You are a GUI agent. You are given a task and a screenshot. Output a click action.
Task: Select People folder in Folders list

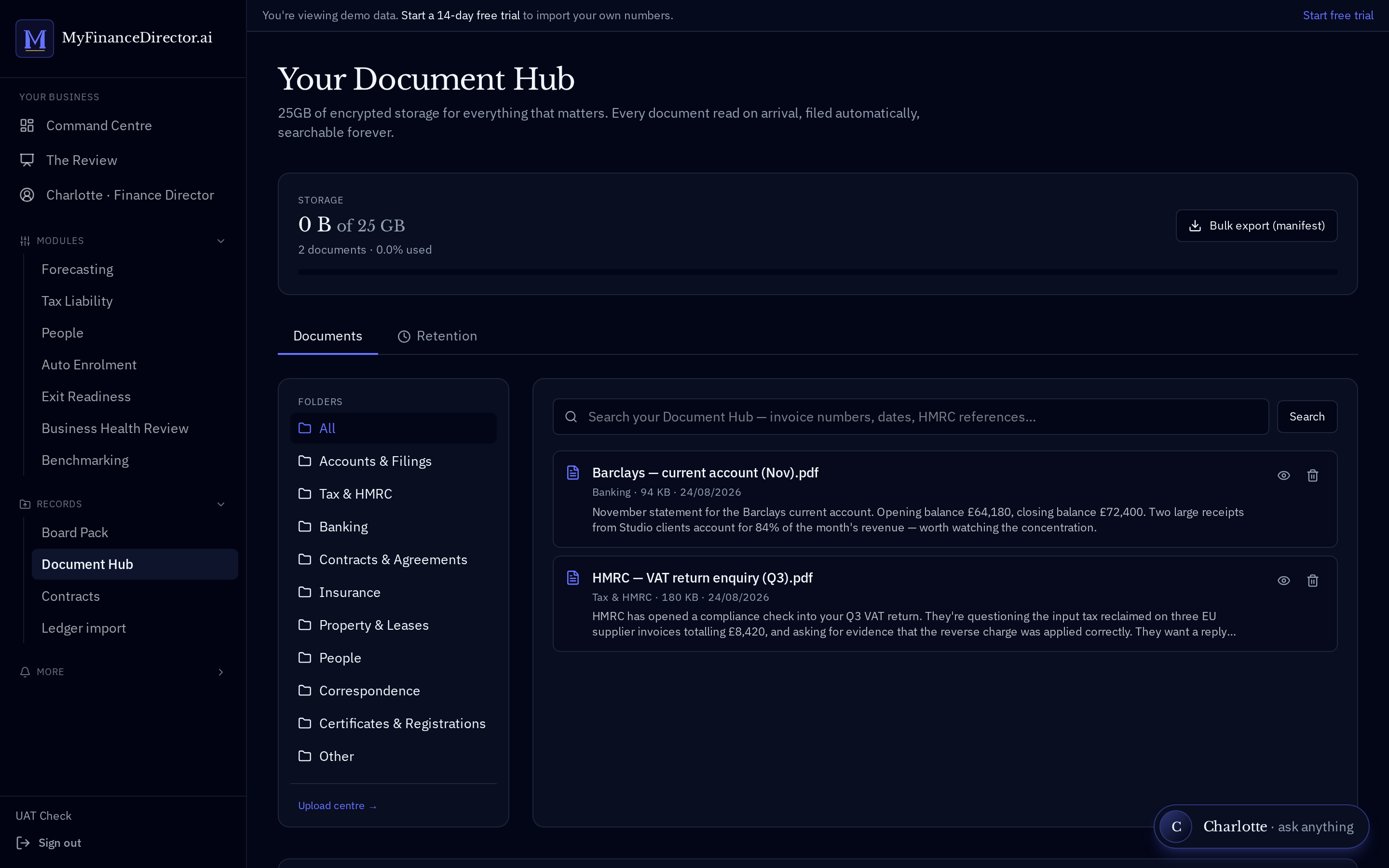[393, 658]
